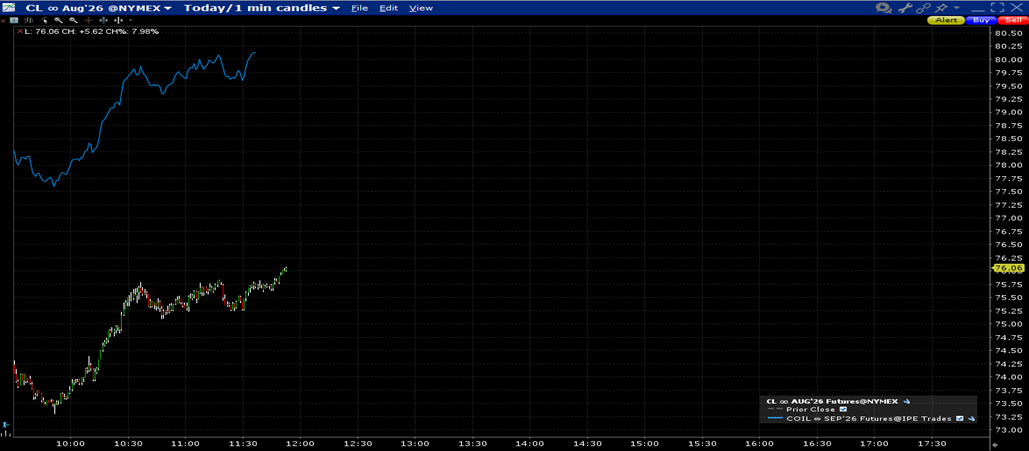Open the small toolbar overflow arrow

click(x=131, y=20)
